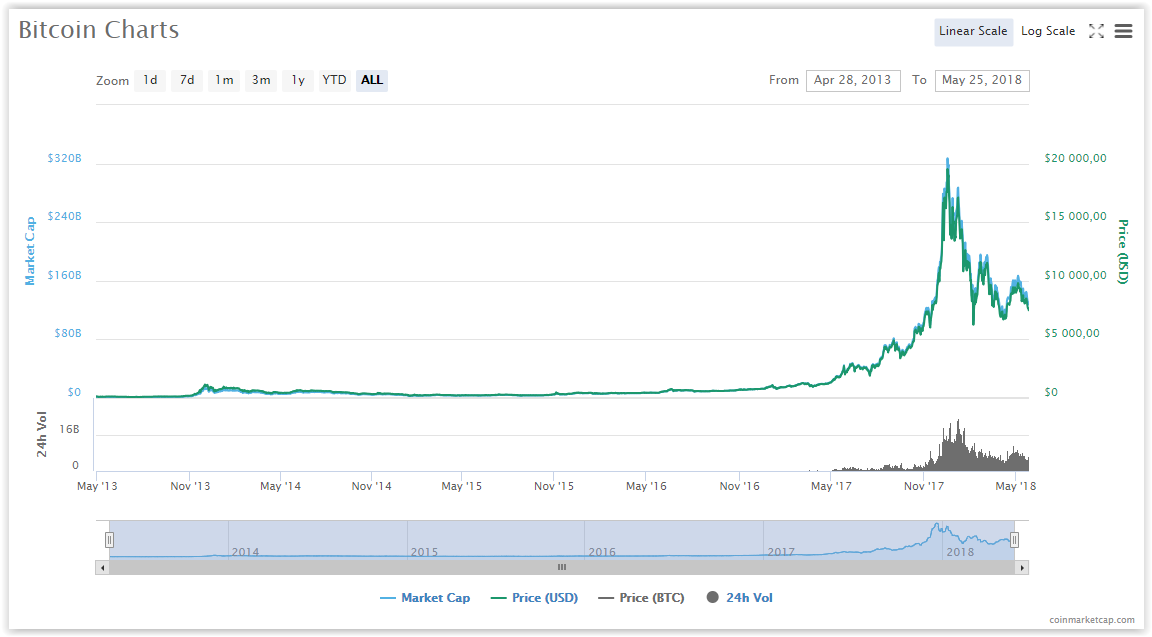Click the $15 000,00 price axis label

1076,217
